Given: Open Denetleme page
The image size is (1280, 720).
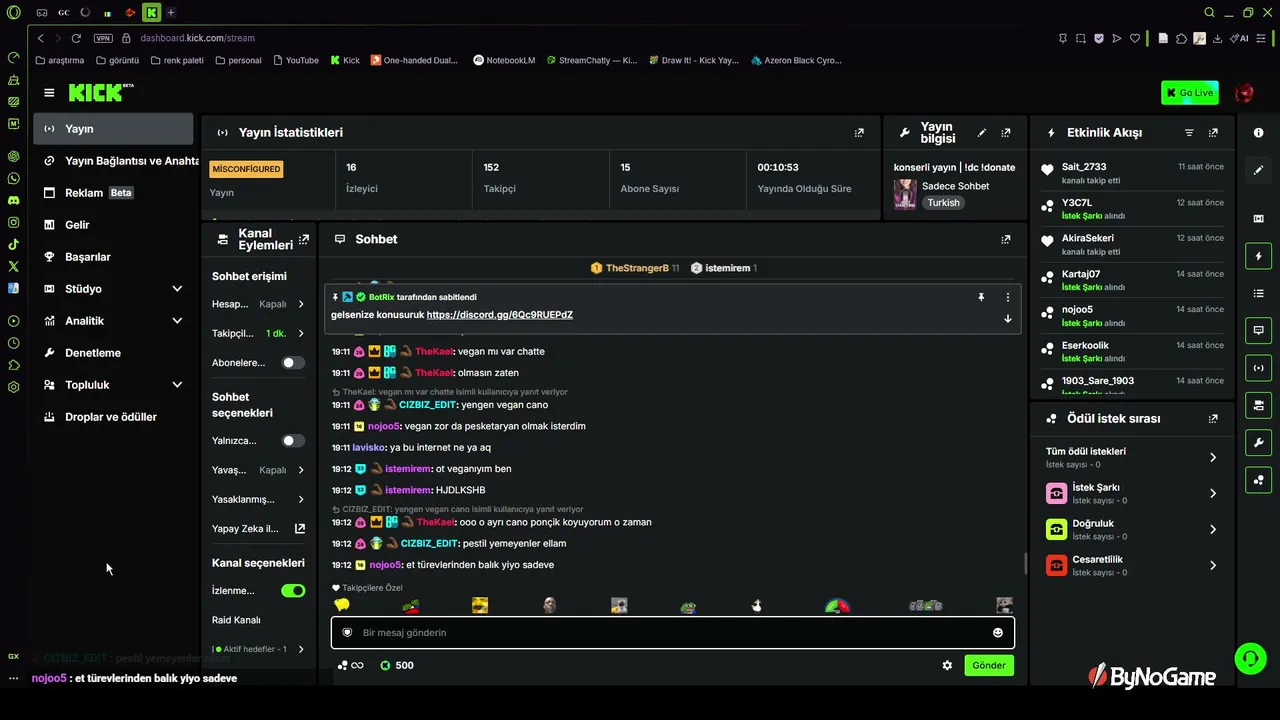Looking at the screenshot, I should click(113, 353).
